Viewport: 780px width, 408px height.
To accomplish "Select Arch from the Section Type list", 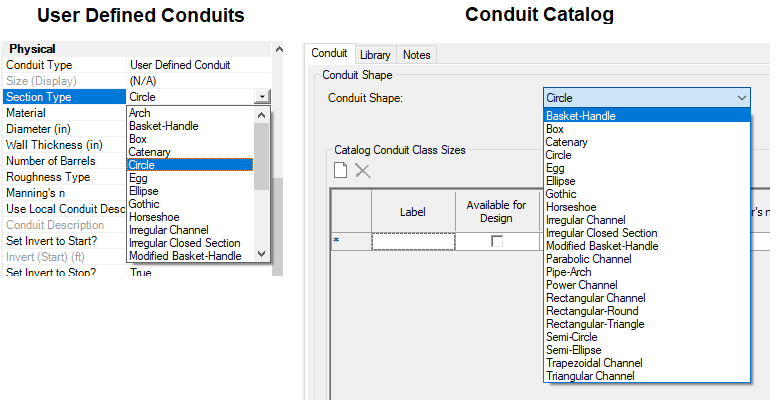I will pyautogui.click(x=140, y=113).
